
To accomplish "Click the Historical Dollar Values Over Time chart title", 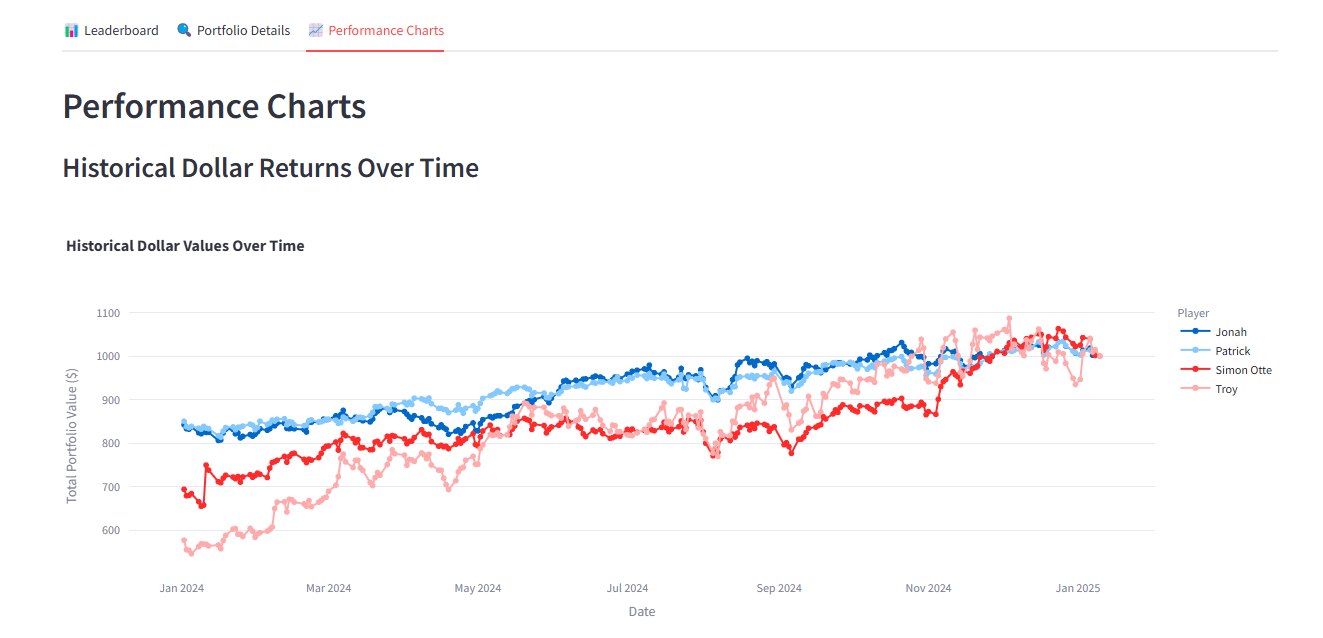I will coord(185,245).
